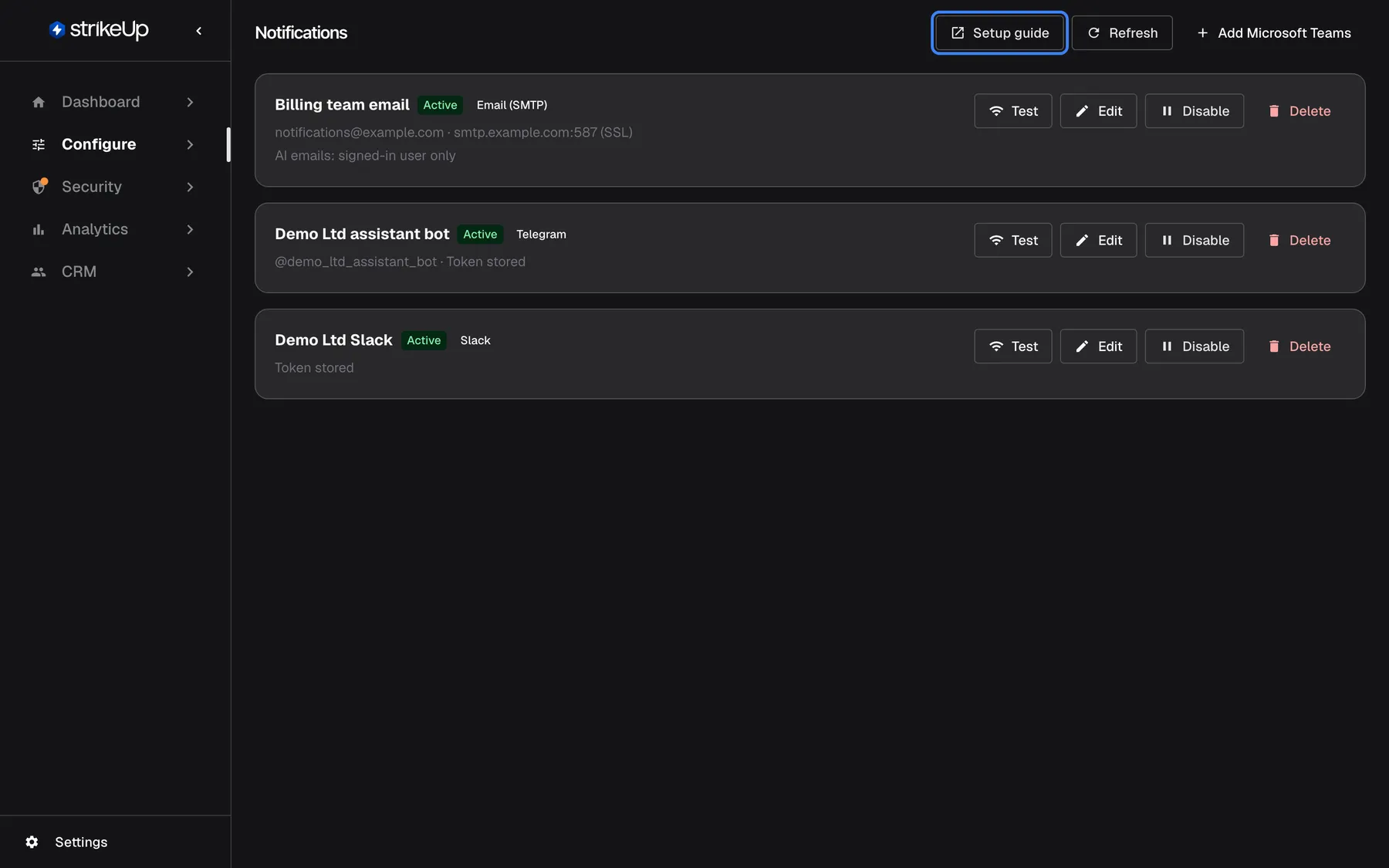Image resolution: width=1389 pixels, height=868 pixels.
Task: Click the Notifications page heading
Action: [301, 32]
